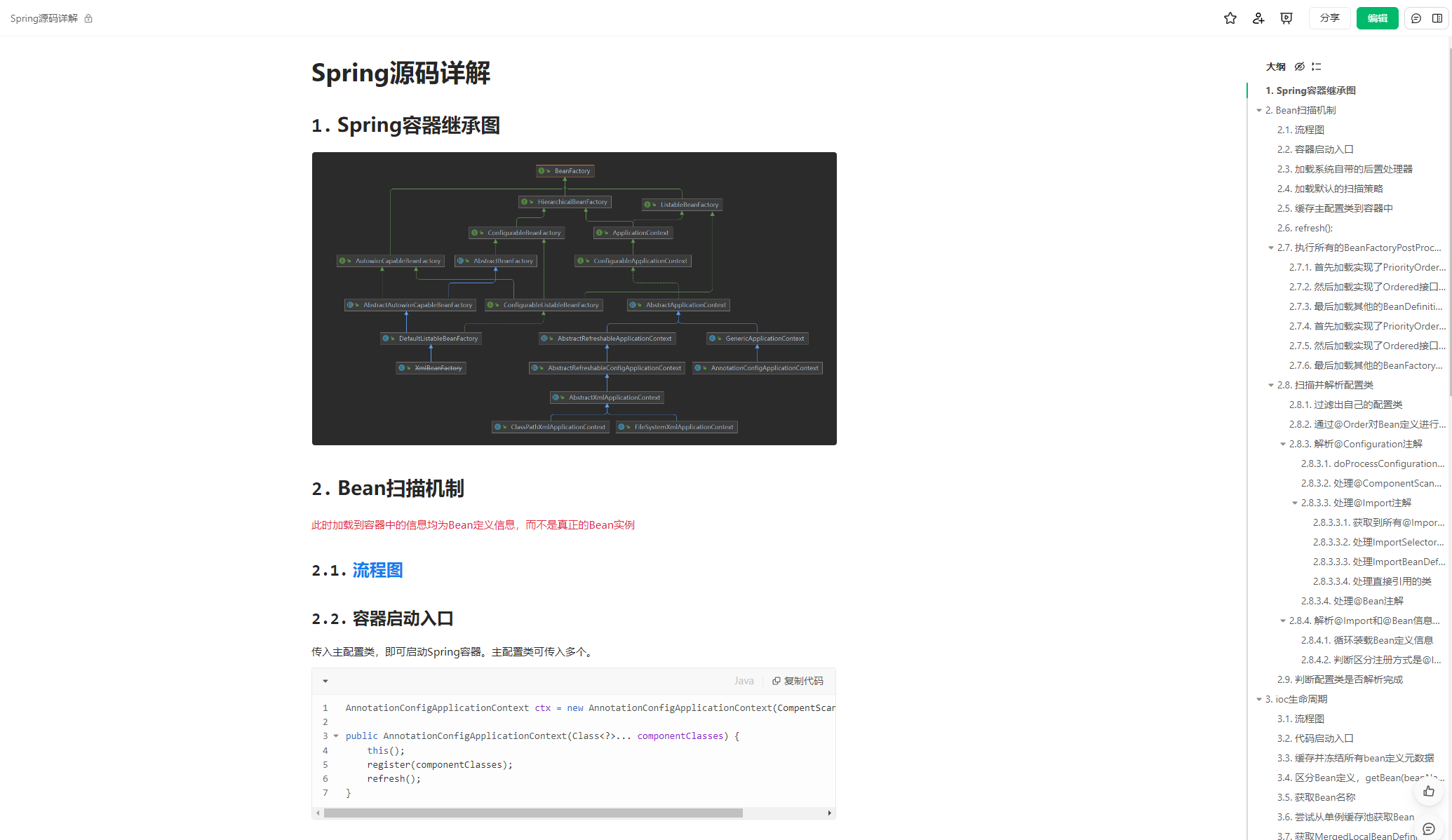Collapse outline item 2.8.4
The image size is (1452, 840).
[x=1283, y=621]
